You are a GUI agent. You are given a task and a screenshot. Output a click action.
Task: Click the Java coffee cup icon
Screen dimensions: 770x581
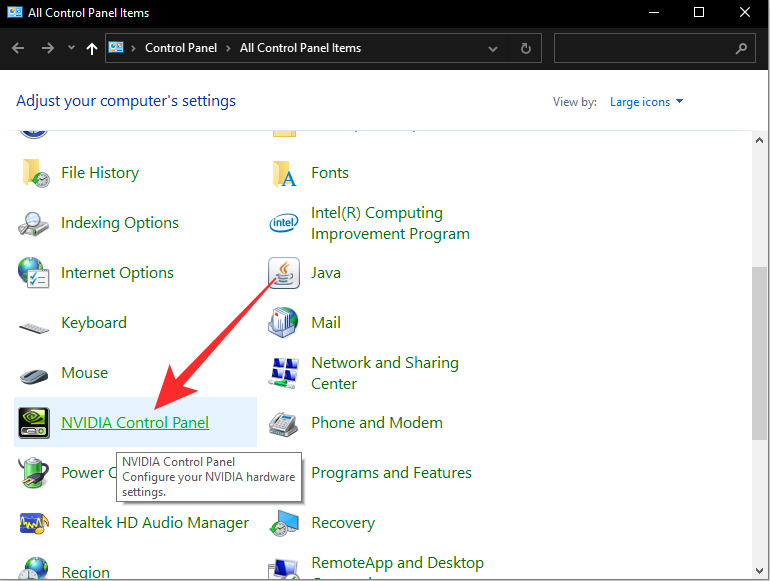point(285,273)
